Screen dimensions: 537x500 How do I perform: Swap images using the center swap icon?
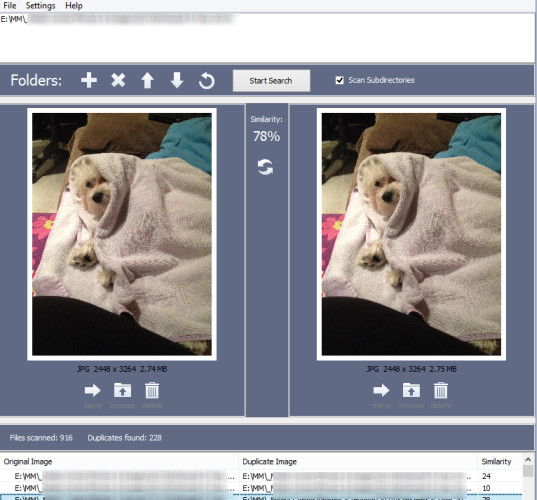[x=265, y=167]
